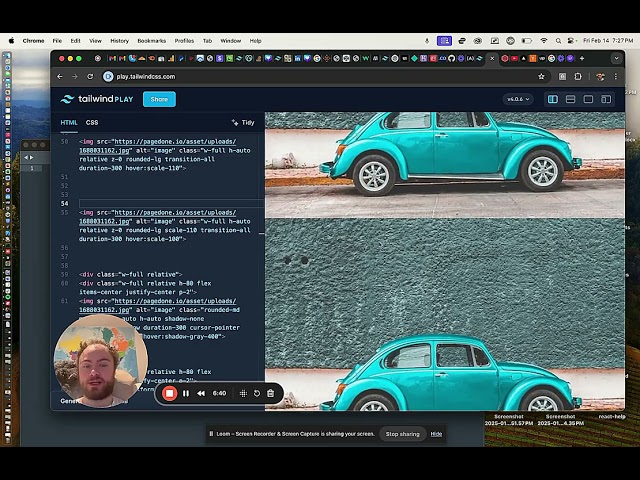
Task: Open the History menu
Action: [x=120, y=41]
